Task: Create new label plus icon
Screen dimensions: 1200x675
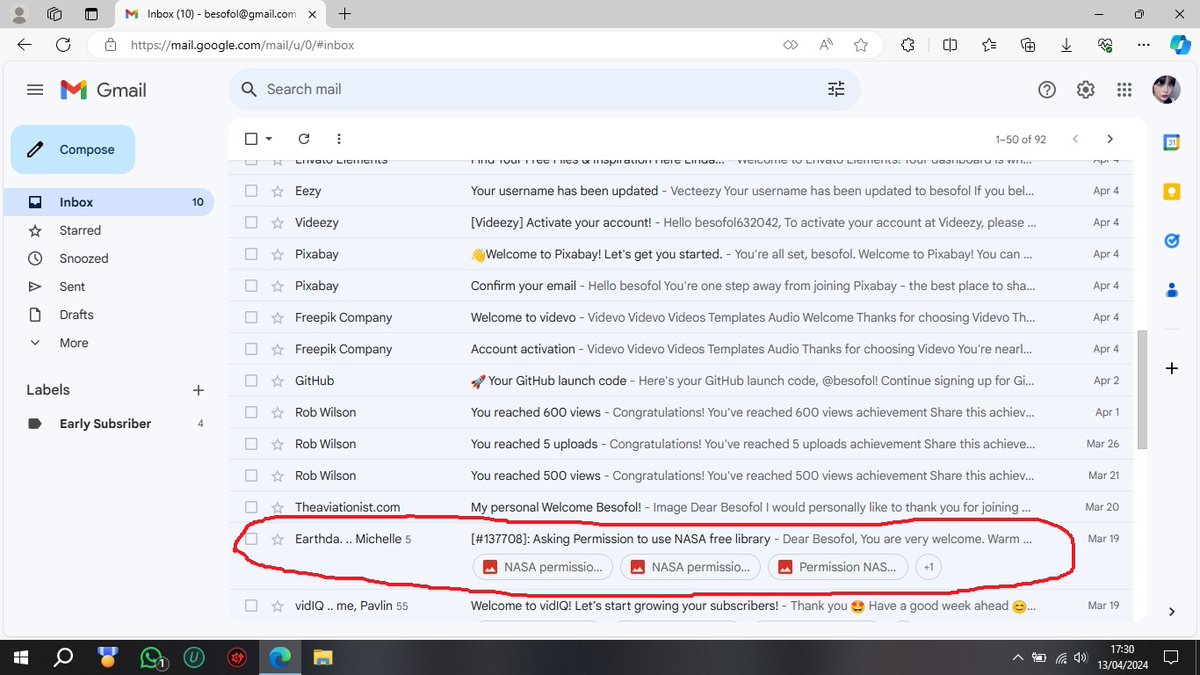Action: (198, 390)
